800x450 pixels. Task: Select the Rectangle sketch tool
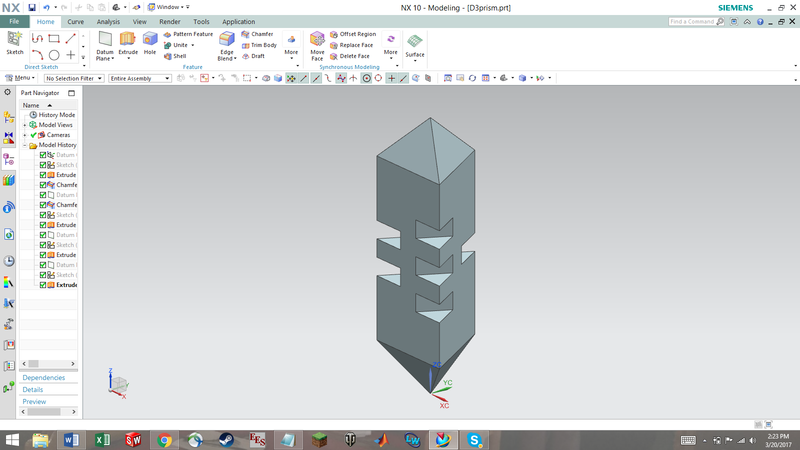54,39
